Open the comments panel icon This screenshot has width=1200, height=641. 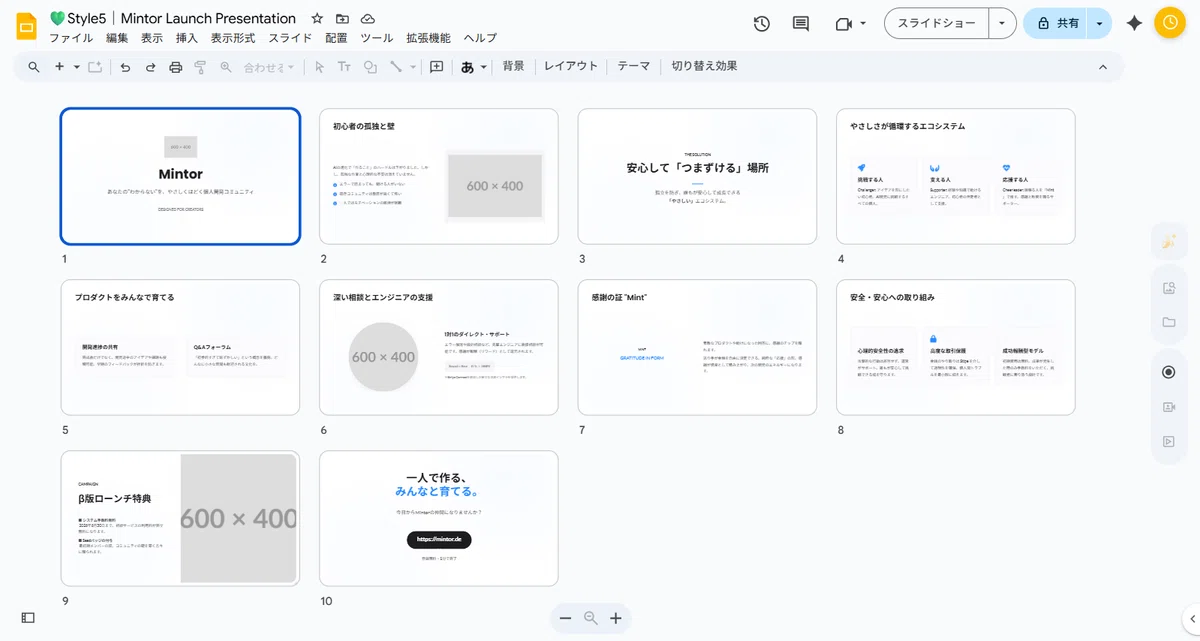click(800, 23)
